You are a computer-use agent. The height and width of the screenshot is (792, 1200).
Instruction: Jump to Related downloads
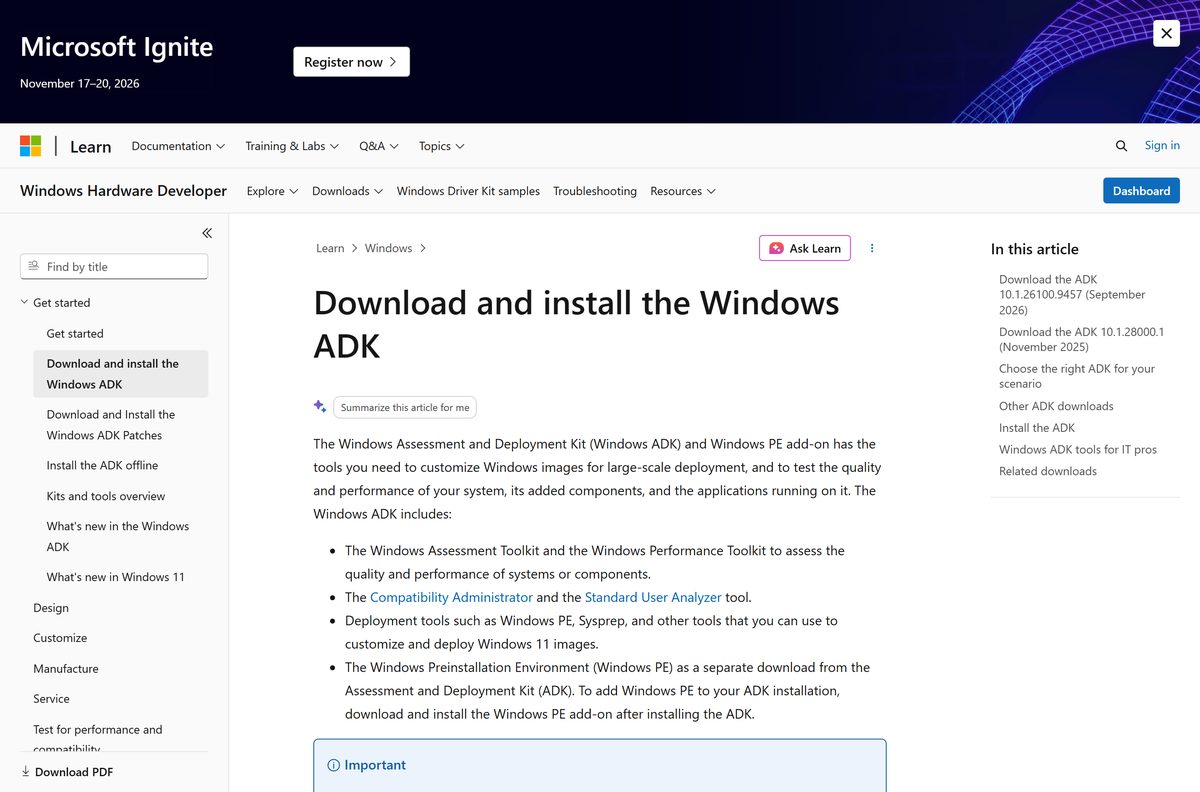pyautogui.click(x=1048, y=471)
